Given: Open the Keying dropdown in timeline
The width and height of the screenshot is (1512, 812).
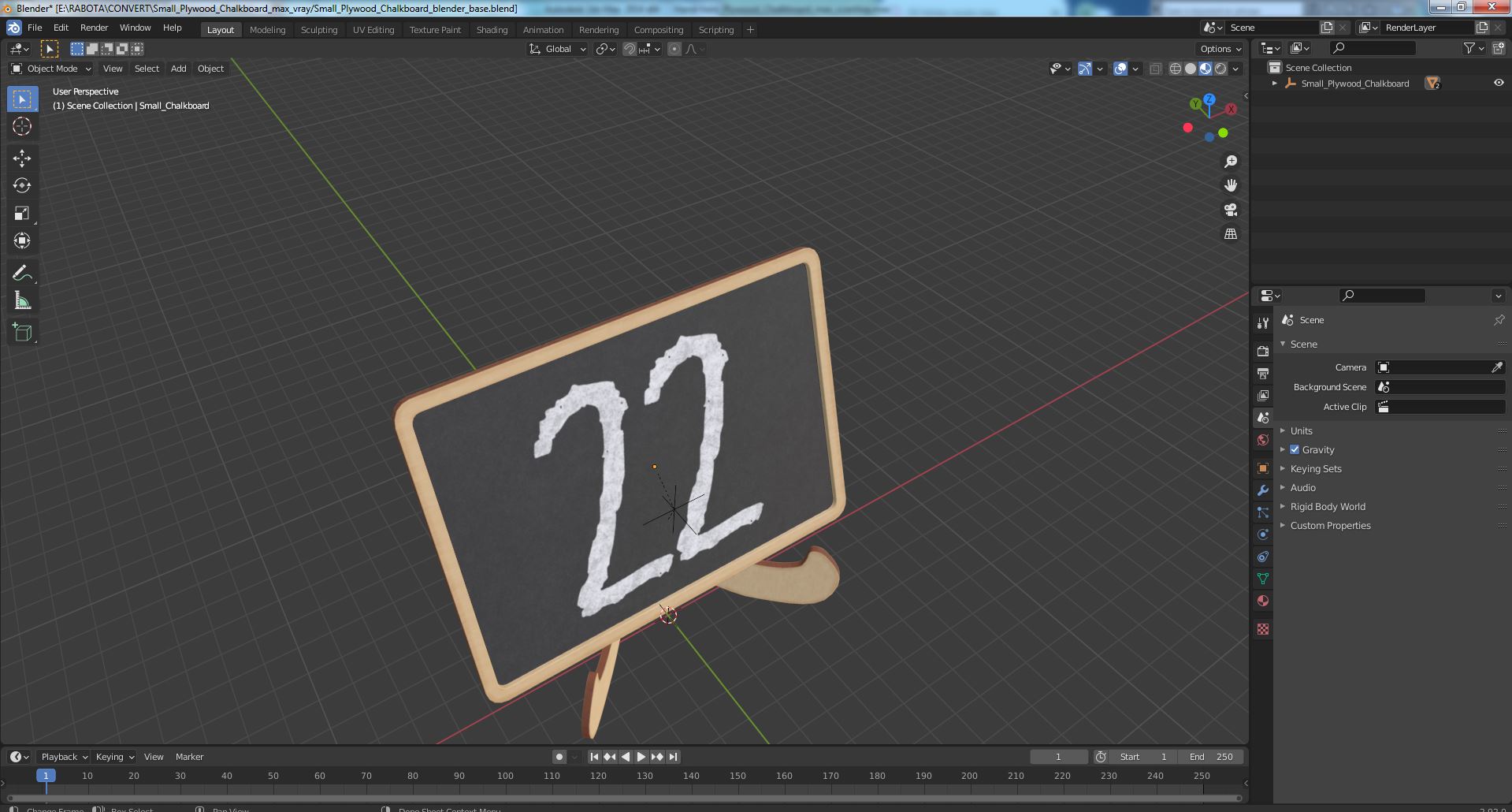Looking at the screenshot, I should [x=114, y=757].
